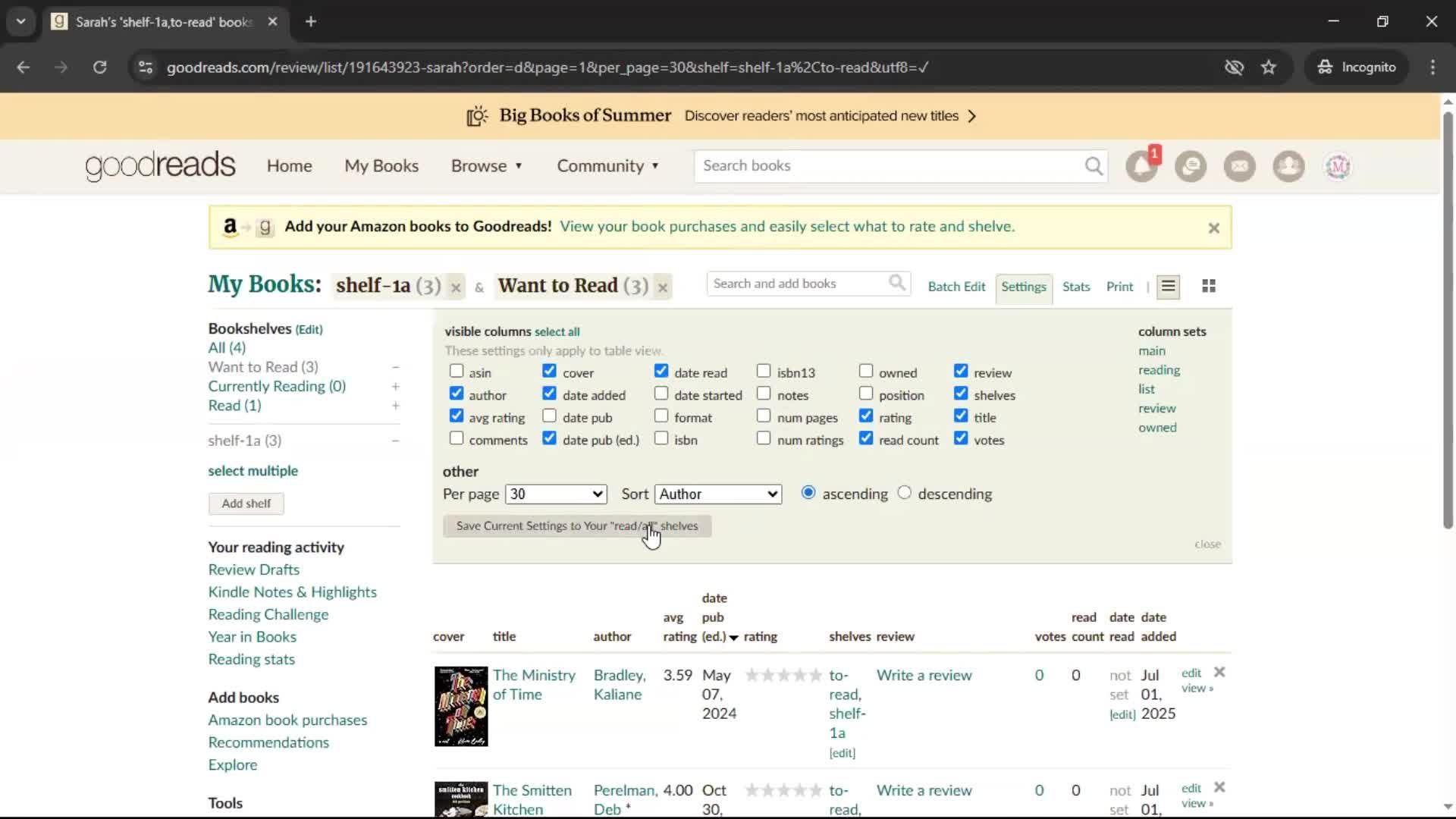Go to Home in navigation
The width and height of the screenshot is (1456, 819).
pos(289,166)
